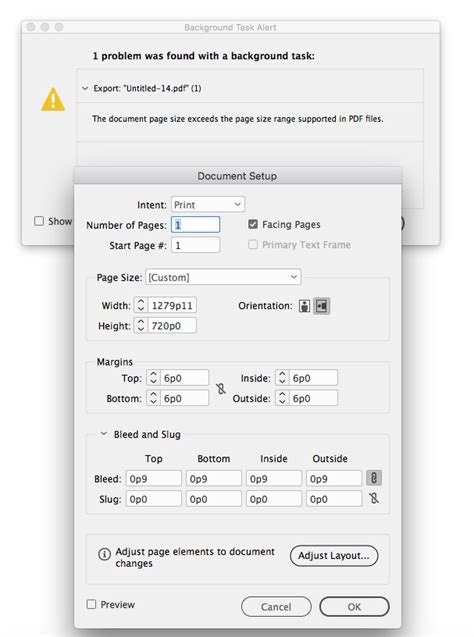Click the Bottom margin field
The image size is (474, 637).
184,398
